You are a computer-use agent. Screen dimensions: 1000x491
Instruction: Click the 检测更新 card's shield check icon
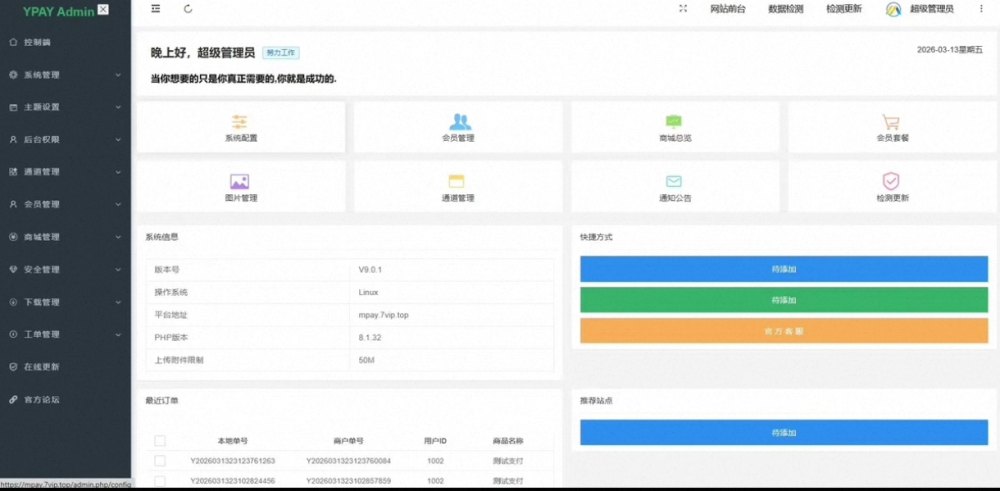click(891, 182)
